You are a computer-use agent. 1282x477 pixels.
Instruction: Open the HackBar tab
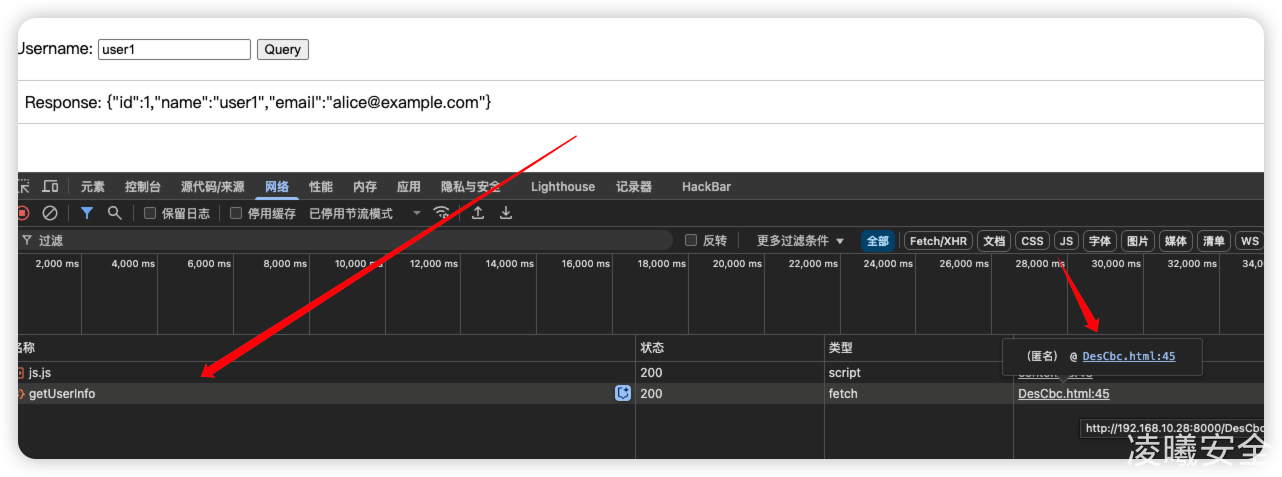coord(706,187)
